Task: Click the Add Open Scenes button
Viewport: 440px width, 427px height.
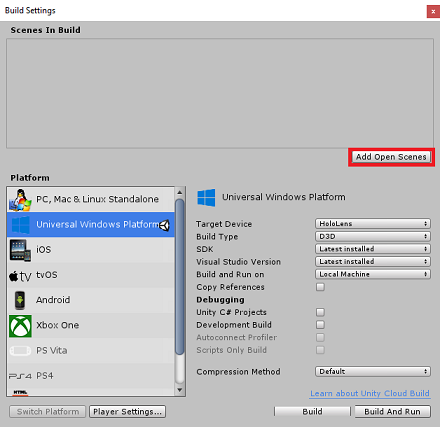Action: (x=391, y=157)
